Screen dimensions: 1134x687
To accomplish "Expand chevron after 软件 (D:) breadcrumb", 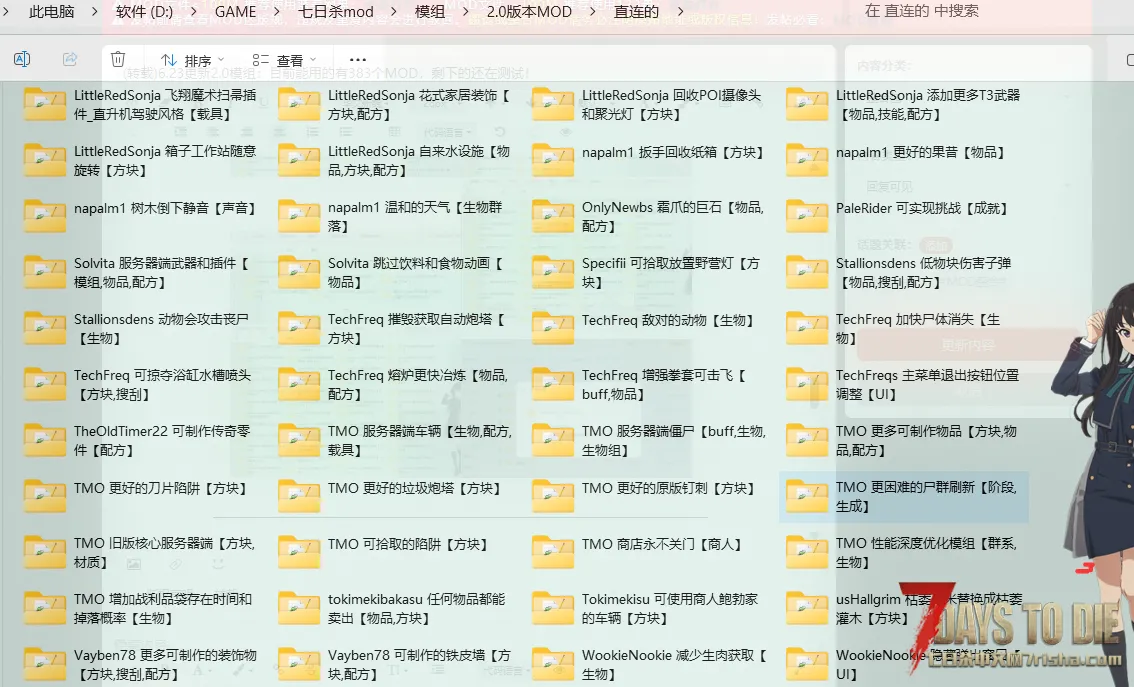I will [194, 12].
